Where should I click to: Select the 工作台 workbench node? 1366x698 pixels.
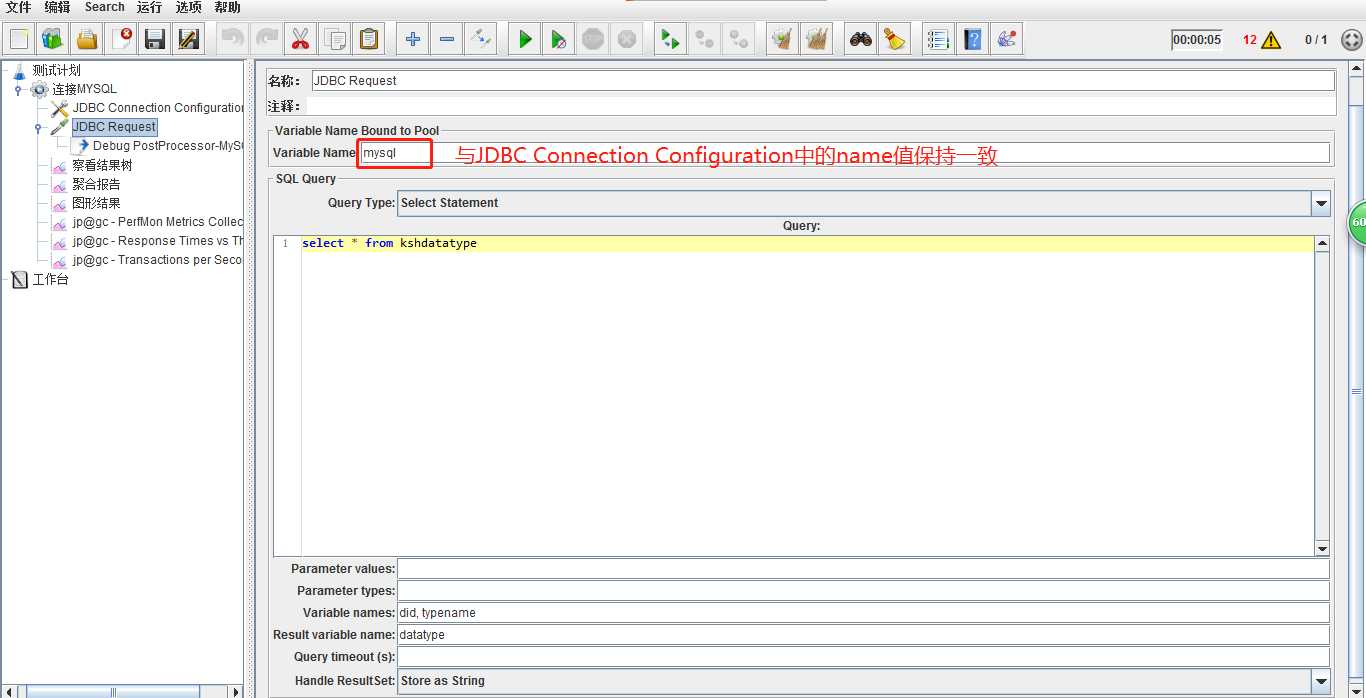[x=50, y=280]
